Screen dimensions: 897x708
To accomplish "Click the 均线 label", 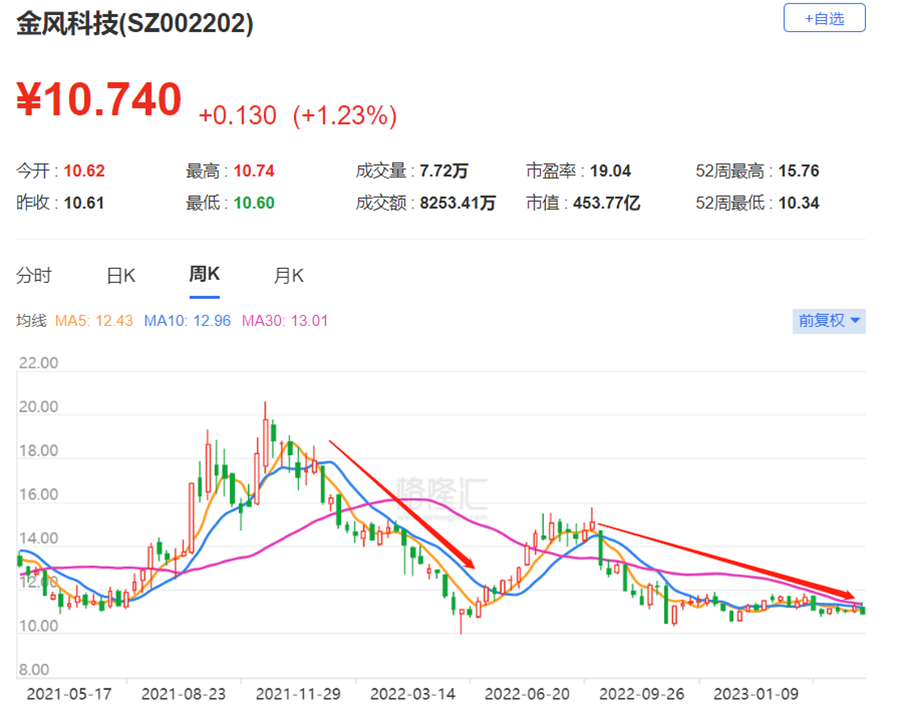I will tap(31, 321).
